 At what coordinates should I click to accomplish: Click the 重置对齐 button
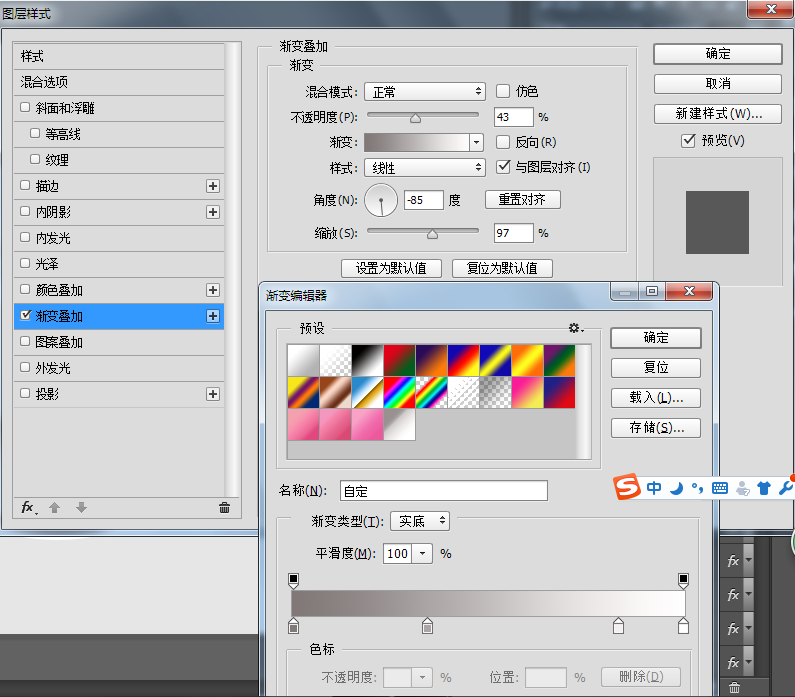[x=522, y=199]
